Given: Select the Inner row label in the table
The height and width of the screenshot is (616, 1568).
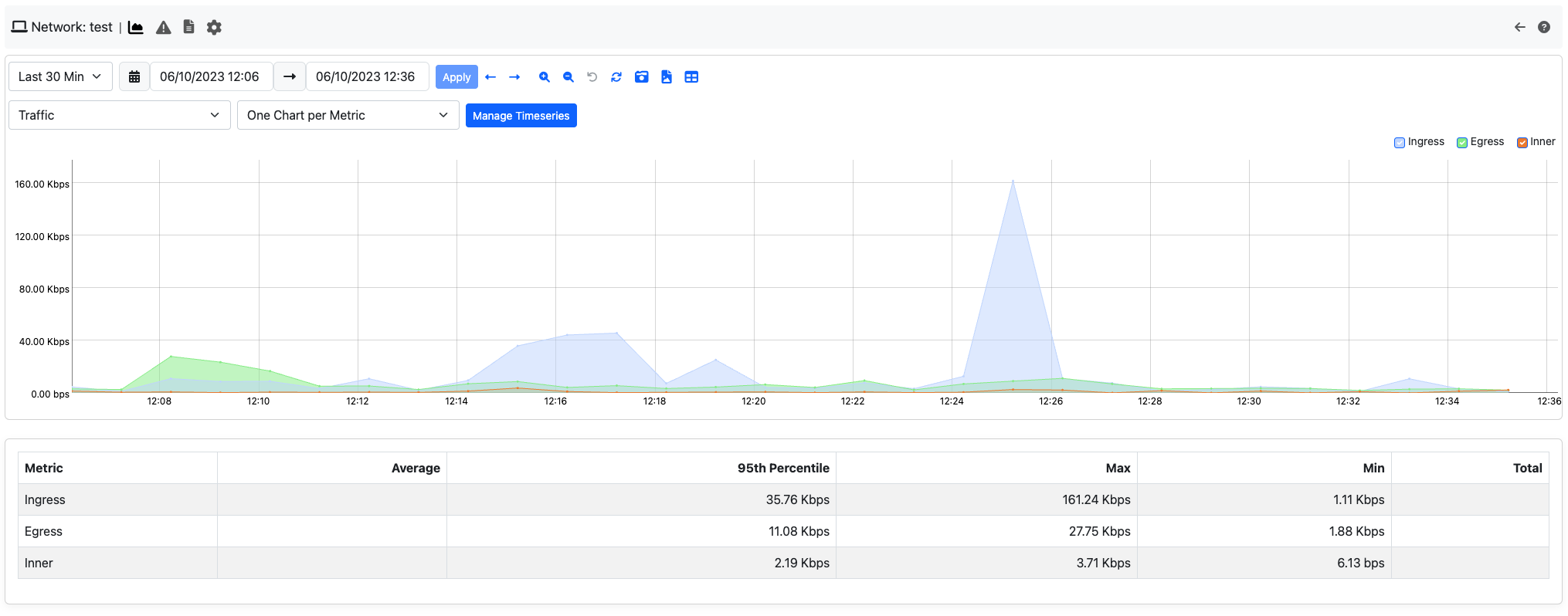Looking at the screenshot, I should [39, 563].
